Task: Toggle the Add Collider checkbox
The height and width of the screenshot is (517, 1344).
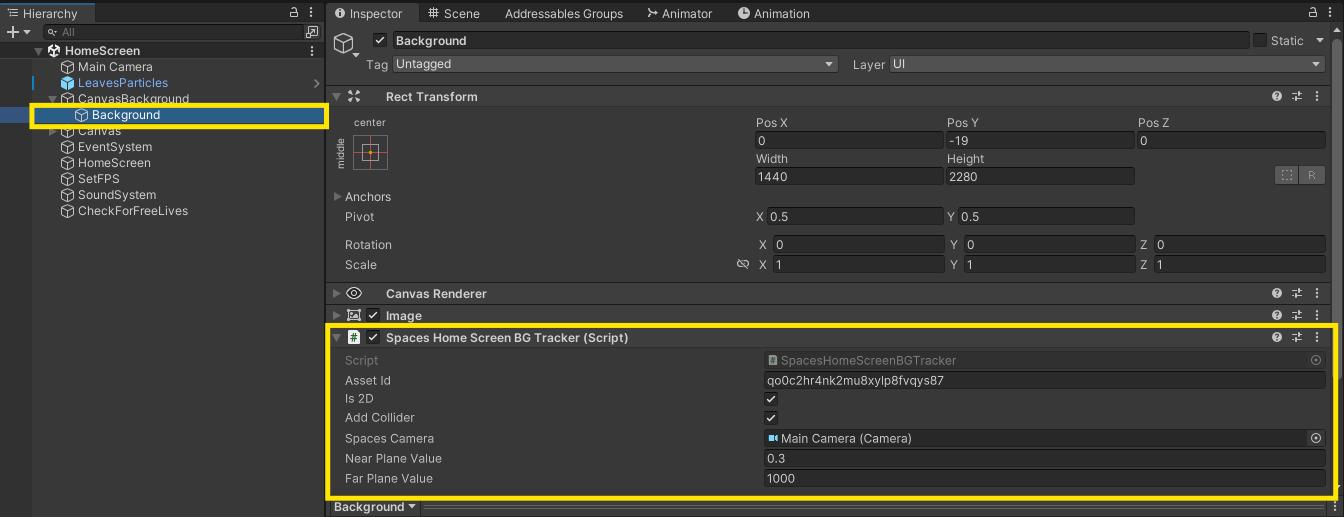Action: 771,418
